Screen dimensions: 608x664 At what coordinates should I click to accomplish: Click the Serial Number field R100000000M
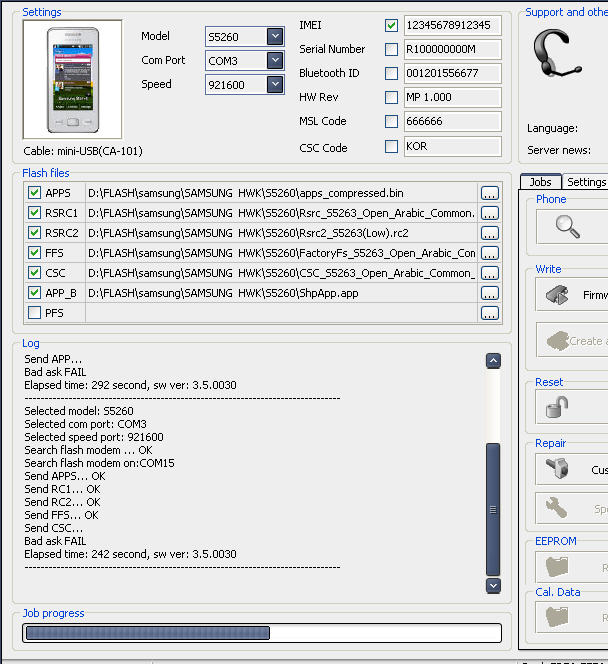tap(453, 49)
